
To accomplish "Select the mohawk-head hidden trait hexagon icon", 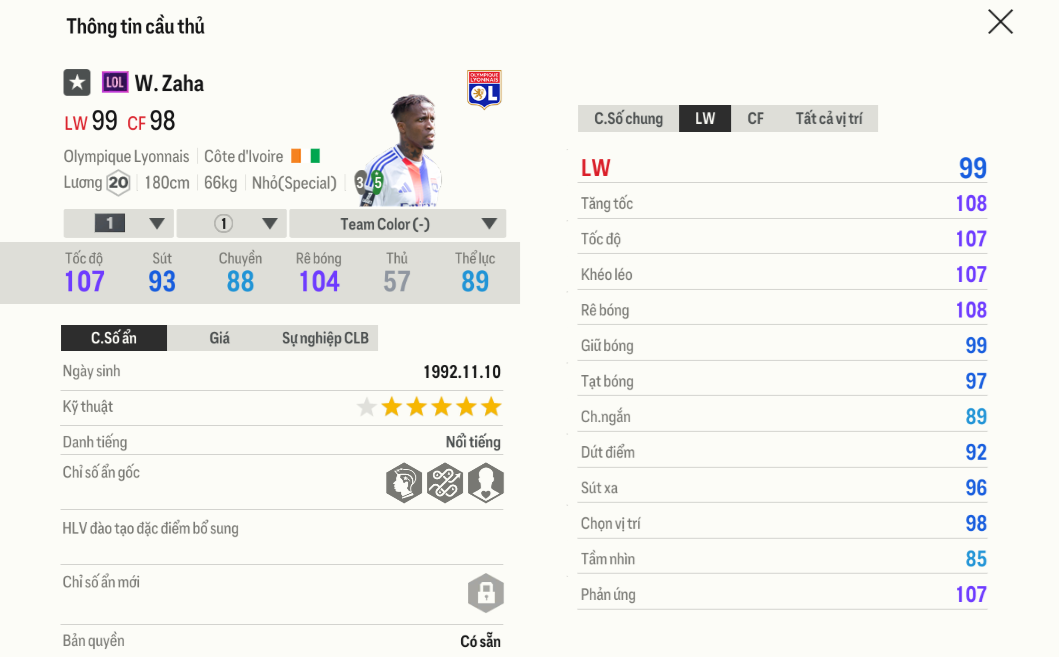I will pos(405,482).
